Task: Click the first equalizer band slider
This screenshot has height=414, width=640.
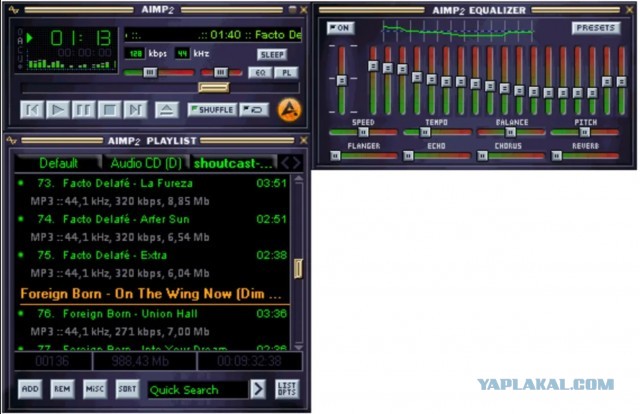Action: point(373,65)
